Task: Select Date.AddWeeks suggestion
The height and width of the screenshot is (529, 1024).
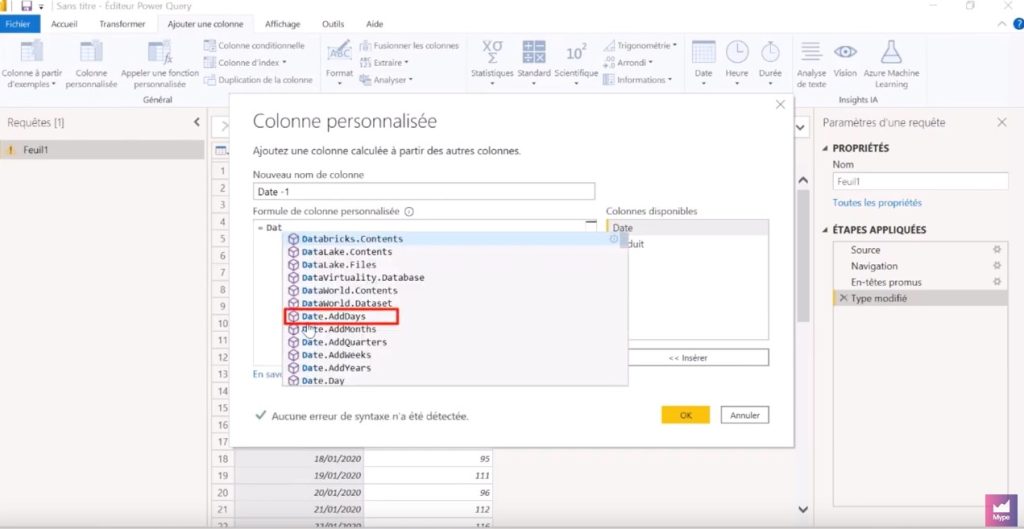Action: [454, 355]
